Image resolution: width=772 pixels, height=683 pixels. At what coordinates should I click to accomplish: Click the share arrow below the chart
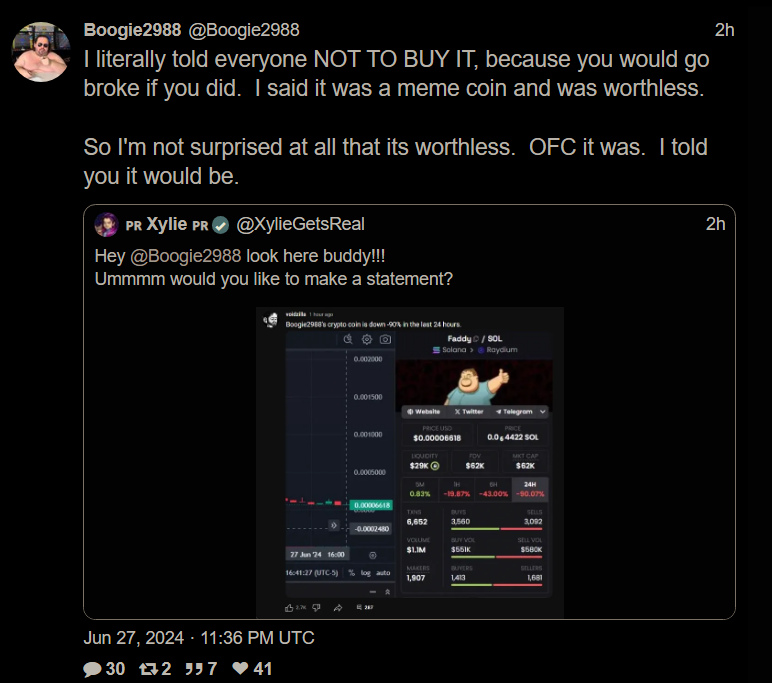[x=338, y=608]
